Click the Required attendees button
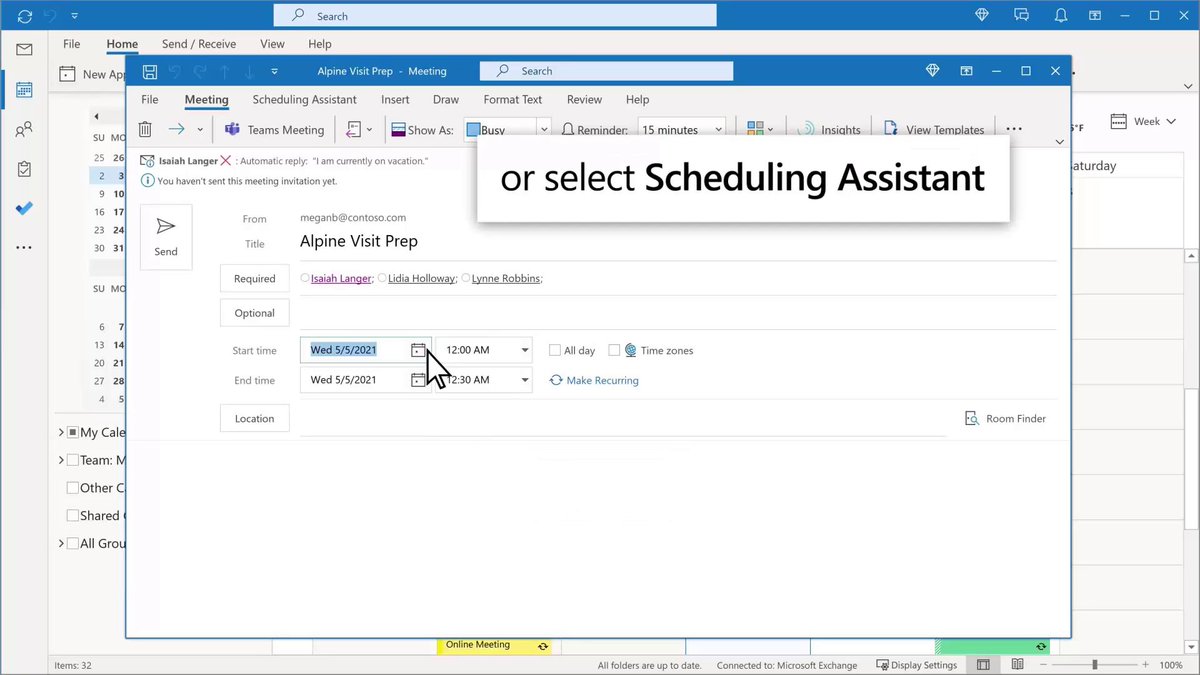The image size is (1200, 675). tap(255, 279)
